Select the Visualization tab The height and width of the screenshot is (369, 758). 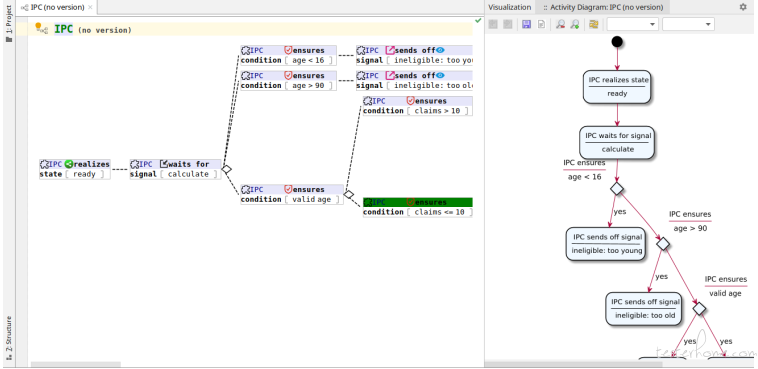(510, 7)
